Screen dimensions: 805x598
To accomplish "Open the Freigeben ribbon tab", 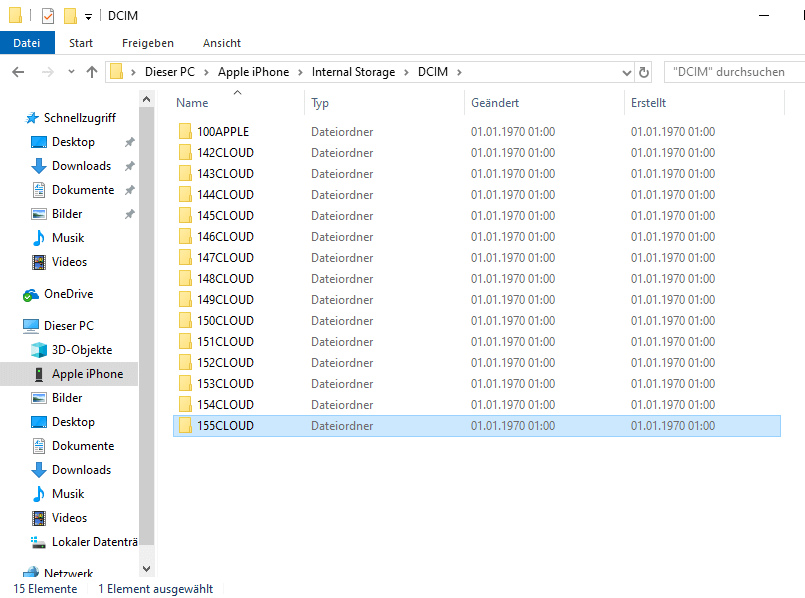I will 148,43.
